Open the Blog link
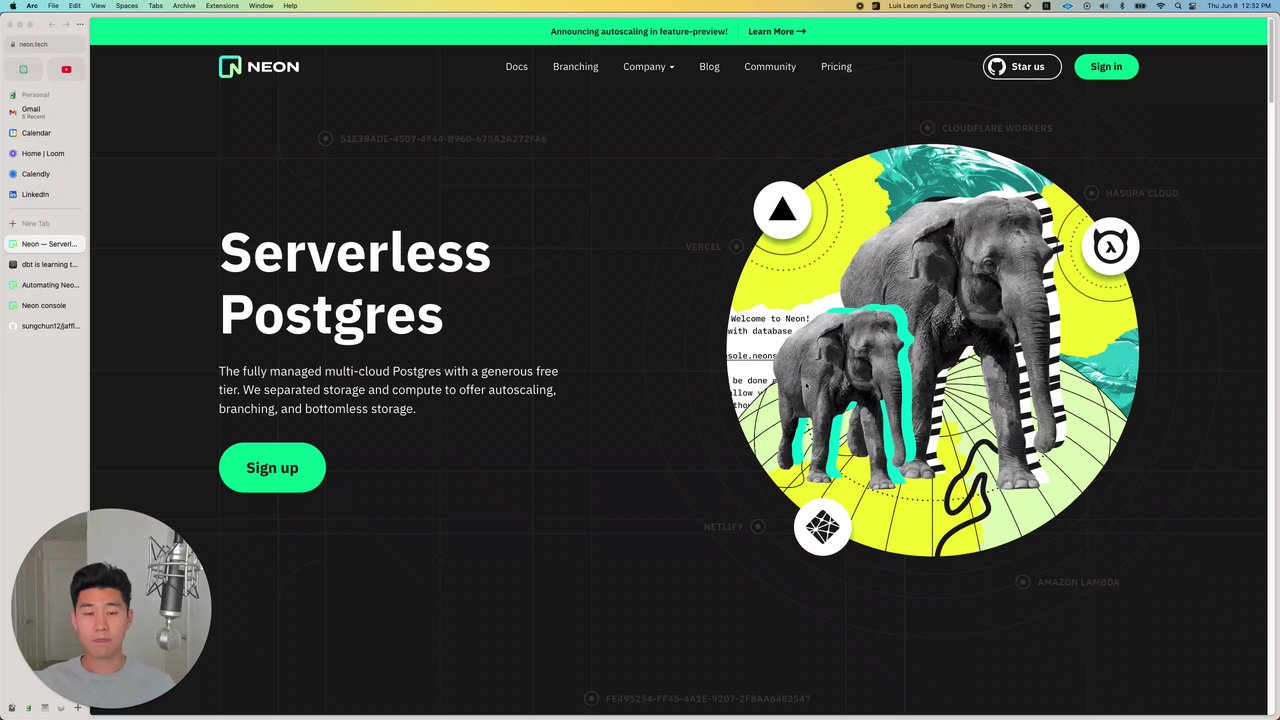Viewport: 1280px width, 720px height. point(709,67)
